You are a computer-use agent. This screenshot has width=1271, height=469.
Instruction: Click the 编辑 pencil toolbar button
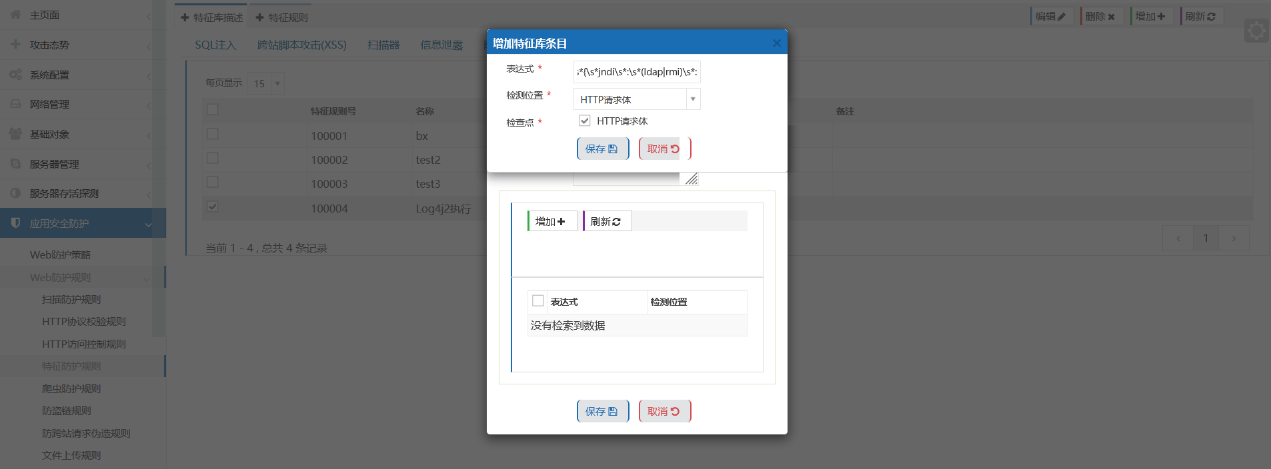tap(1051, 17)
